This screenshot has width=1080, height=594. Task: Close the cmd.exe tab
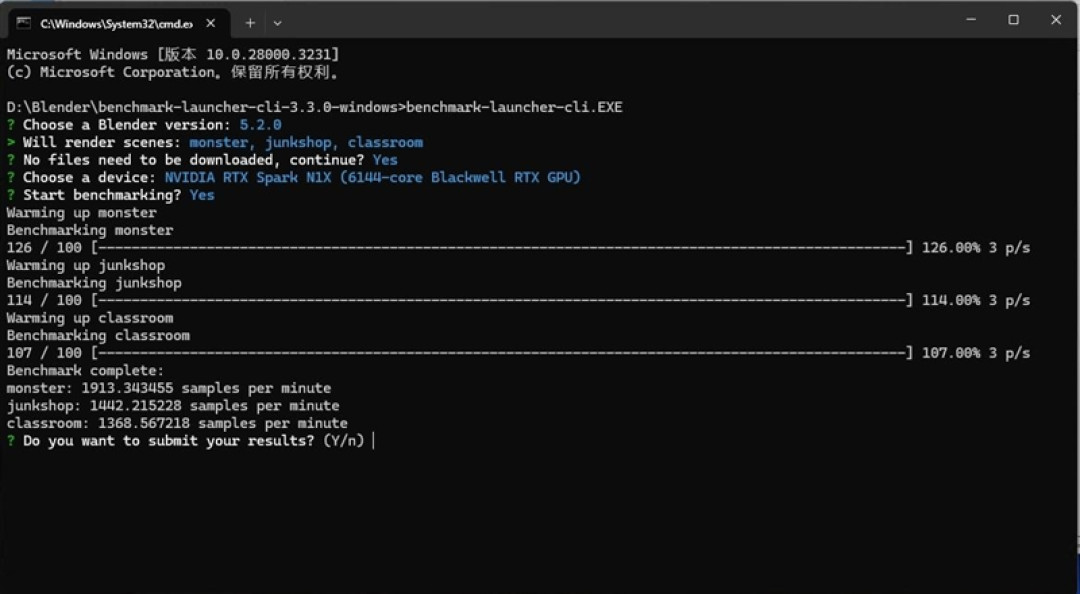[x=211, y=23]
